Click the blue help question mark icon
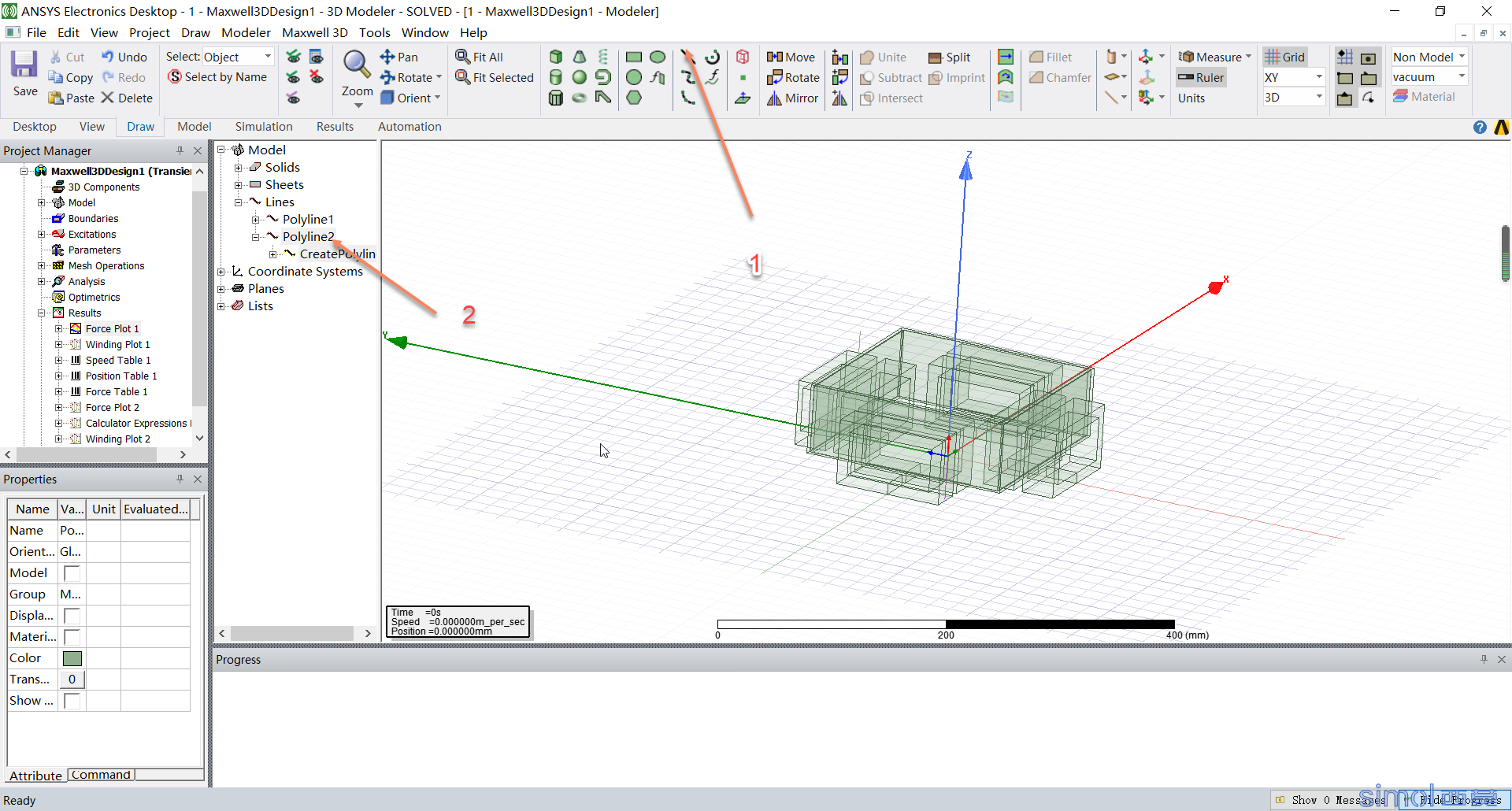Viewport: 1512px width, 811px height. 1480,127
